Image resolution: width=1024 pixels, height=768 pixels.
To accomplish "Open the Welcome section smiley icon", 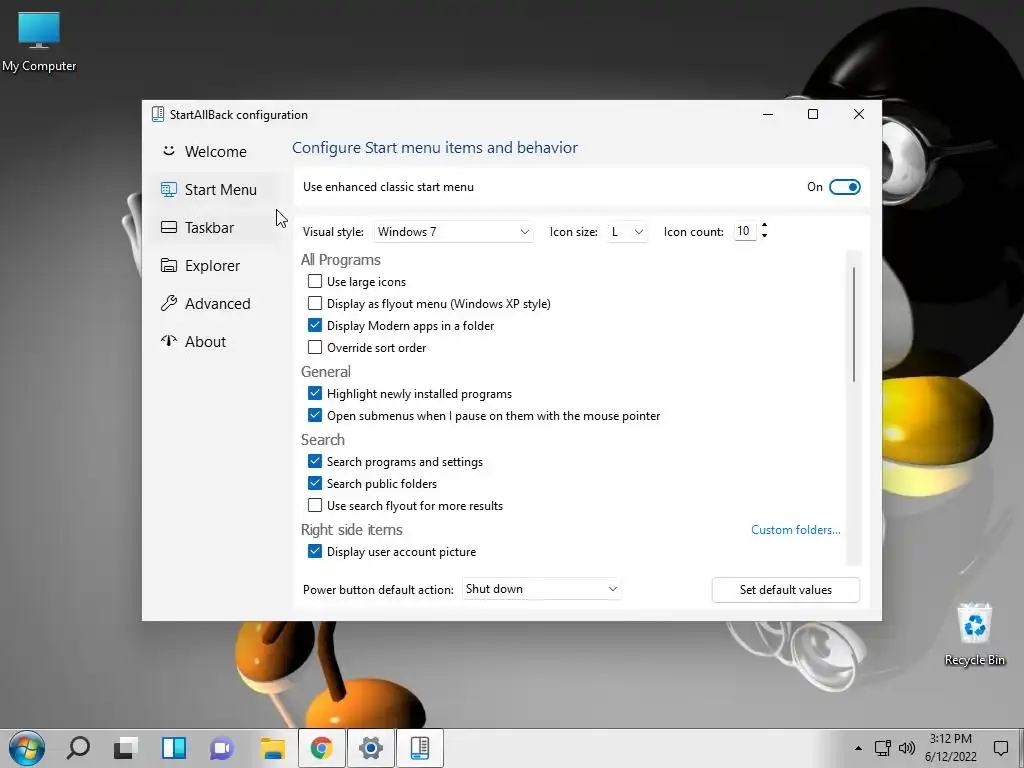I will 168,151.
